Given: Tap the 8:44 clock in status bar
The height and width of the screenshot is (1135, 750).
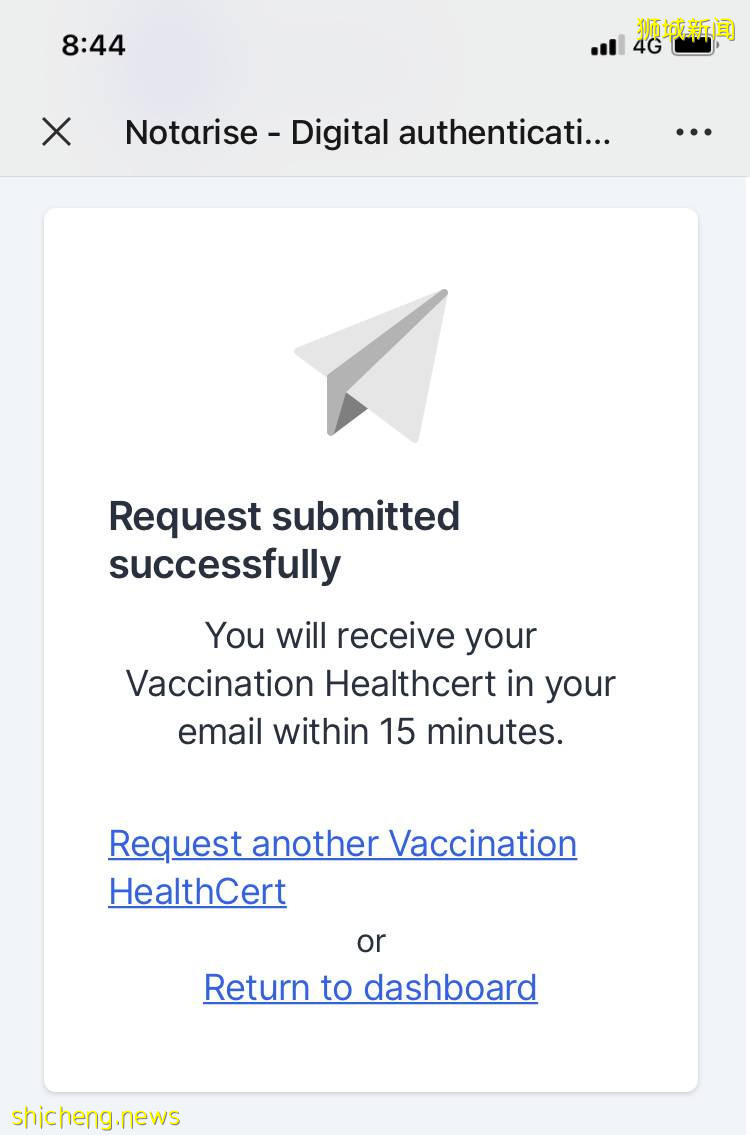Looking at the screenshot, I should click(x=93, y=45).
